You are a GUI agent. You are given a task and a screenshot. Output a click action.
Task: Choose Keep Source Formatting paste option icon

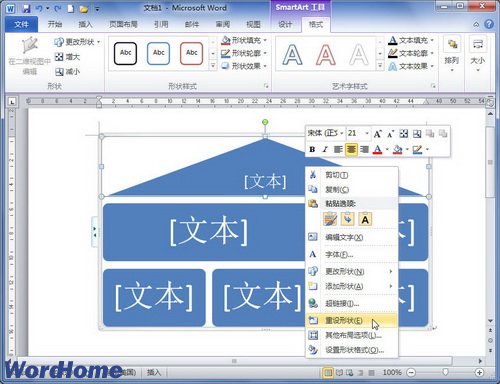tap(330, 220)
